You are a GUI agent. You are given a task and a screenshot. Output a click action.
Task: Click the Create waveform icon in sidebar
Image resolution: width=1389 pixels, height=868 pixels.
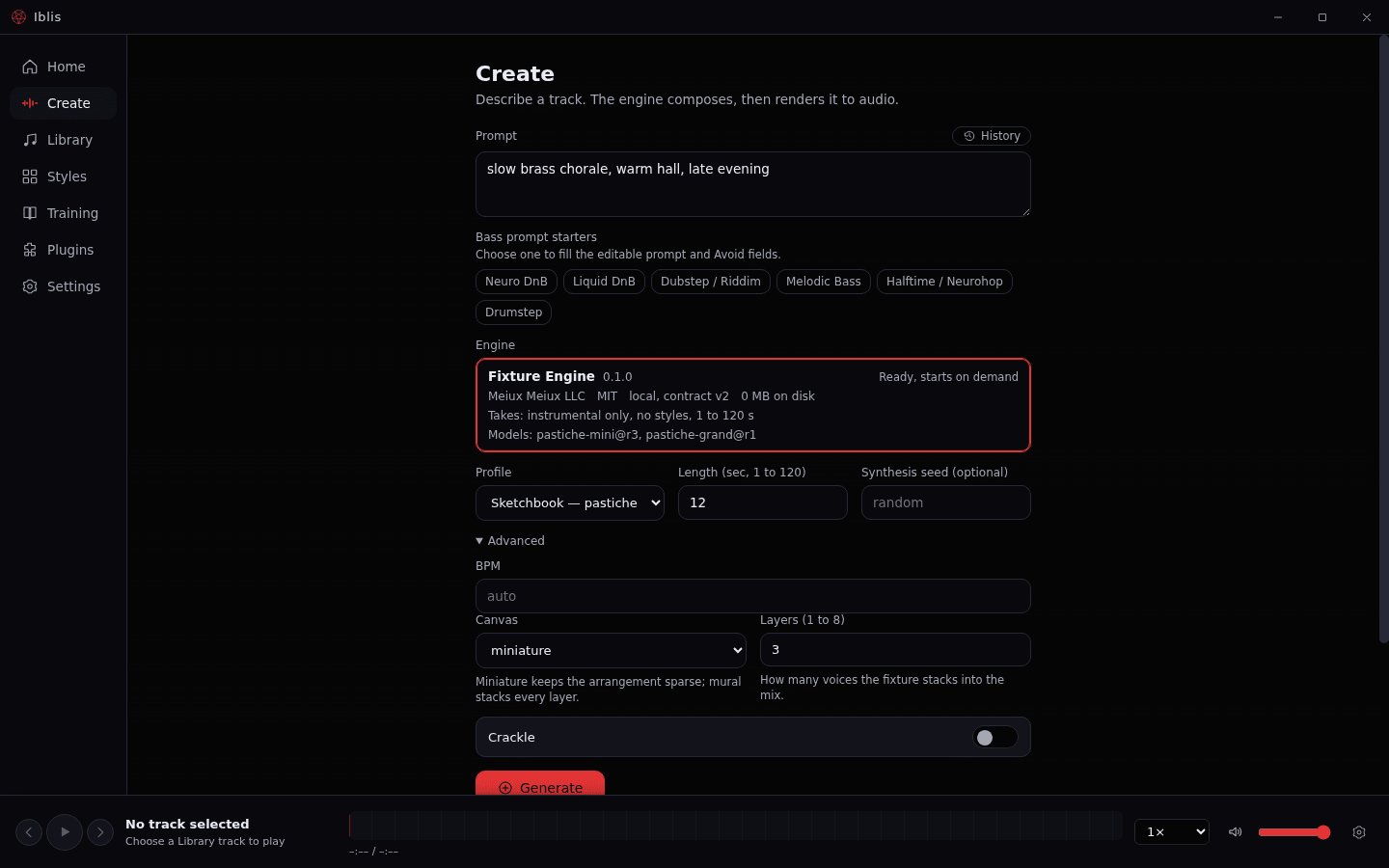[x=30, y=103]
